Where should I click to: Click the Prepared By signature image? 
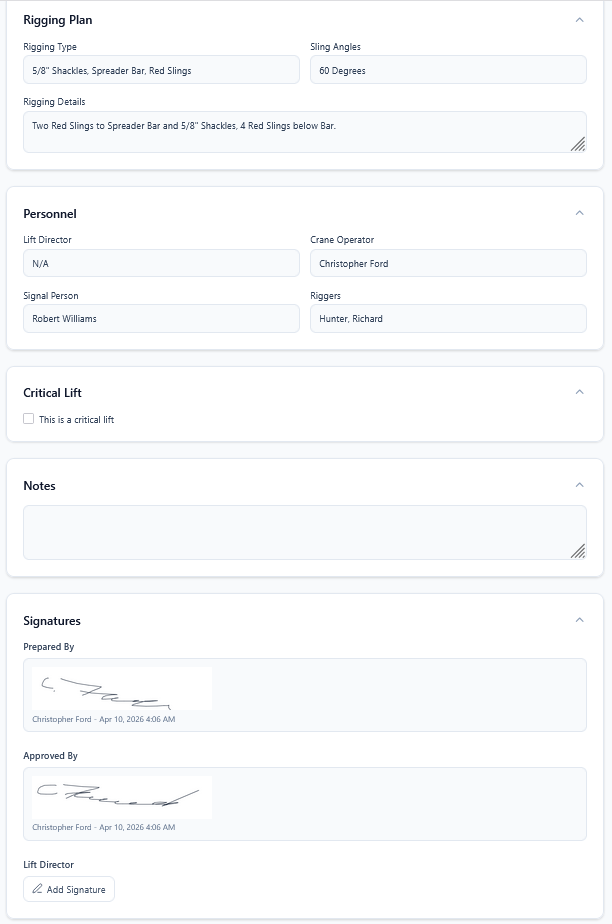(122, 688)
